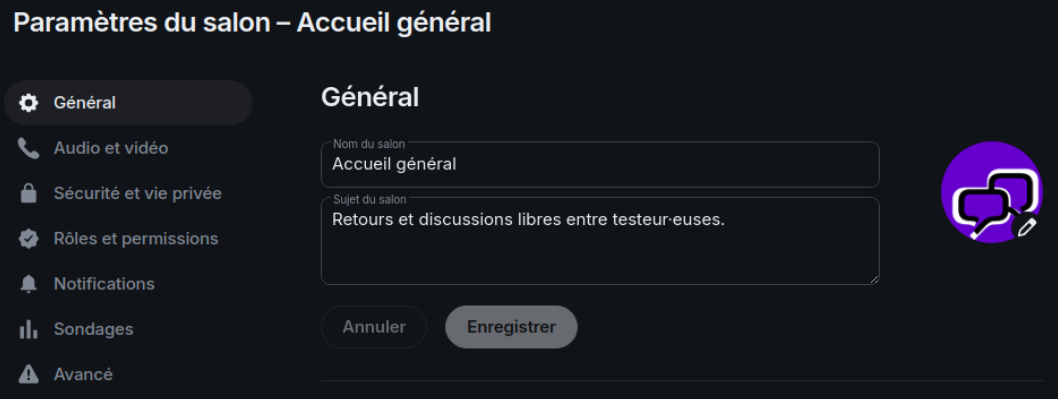Go to the Rôles et permissions section

(128, 239)
